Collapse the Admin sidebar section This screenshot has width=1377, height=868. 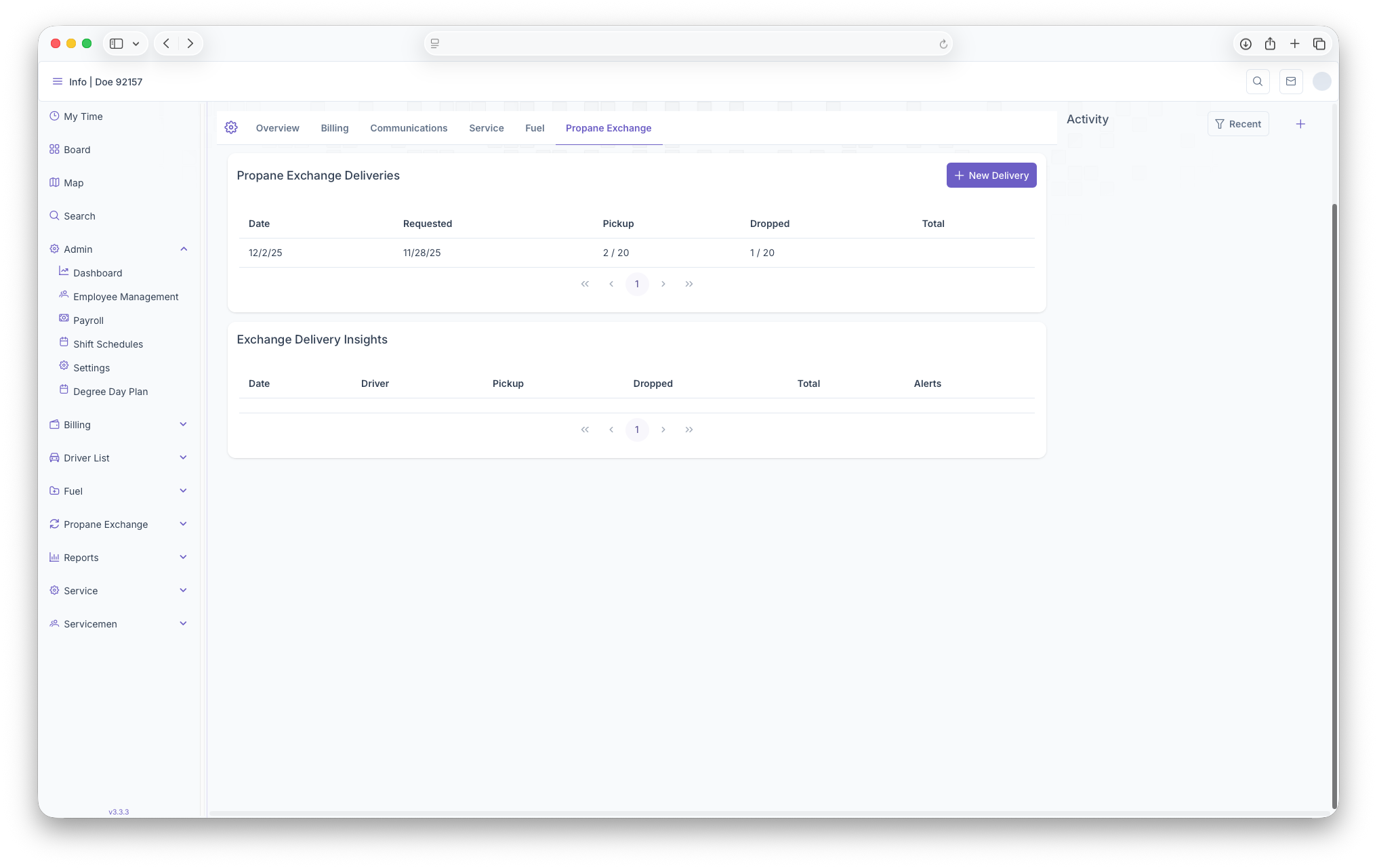coord(184,249)
